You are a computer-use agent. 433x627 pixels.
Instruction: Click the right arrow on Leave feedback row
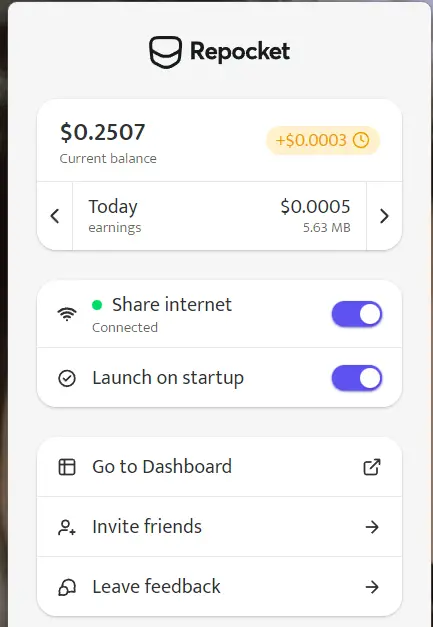click(372, 587)
